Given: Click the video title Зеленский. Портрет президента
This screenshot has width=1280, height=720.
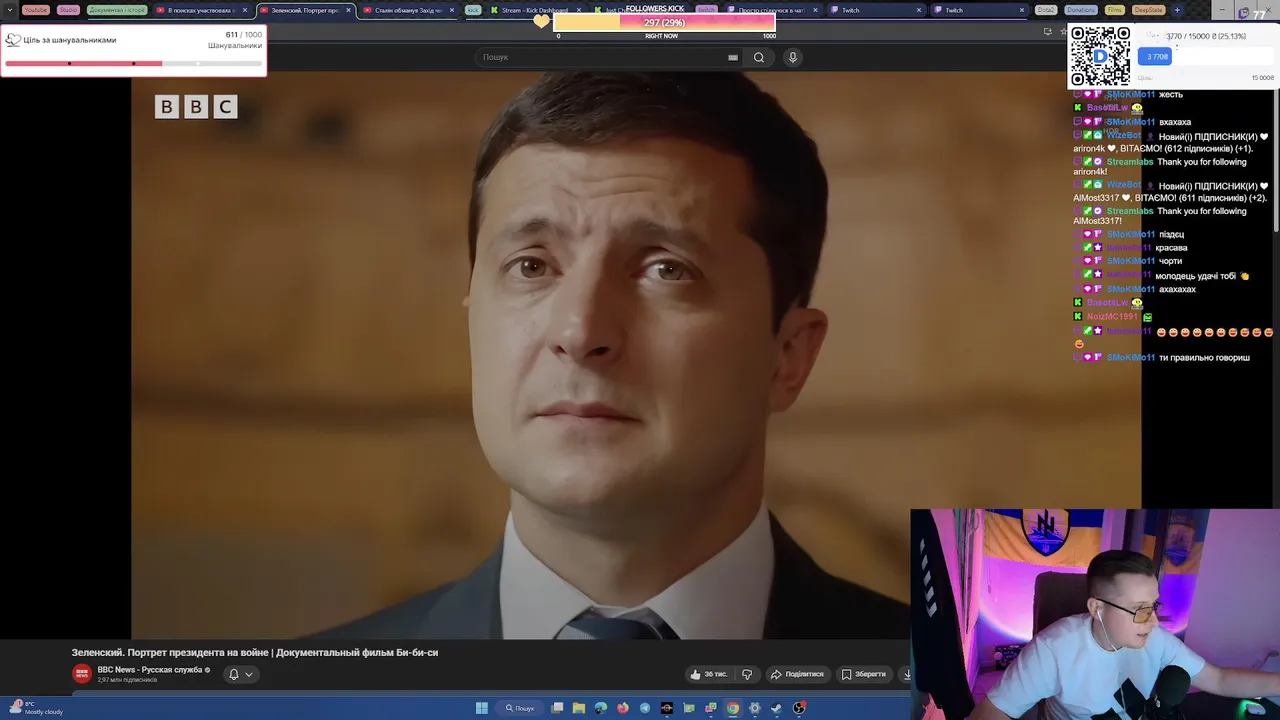Looking at the screenshot, I should [255, 652].
